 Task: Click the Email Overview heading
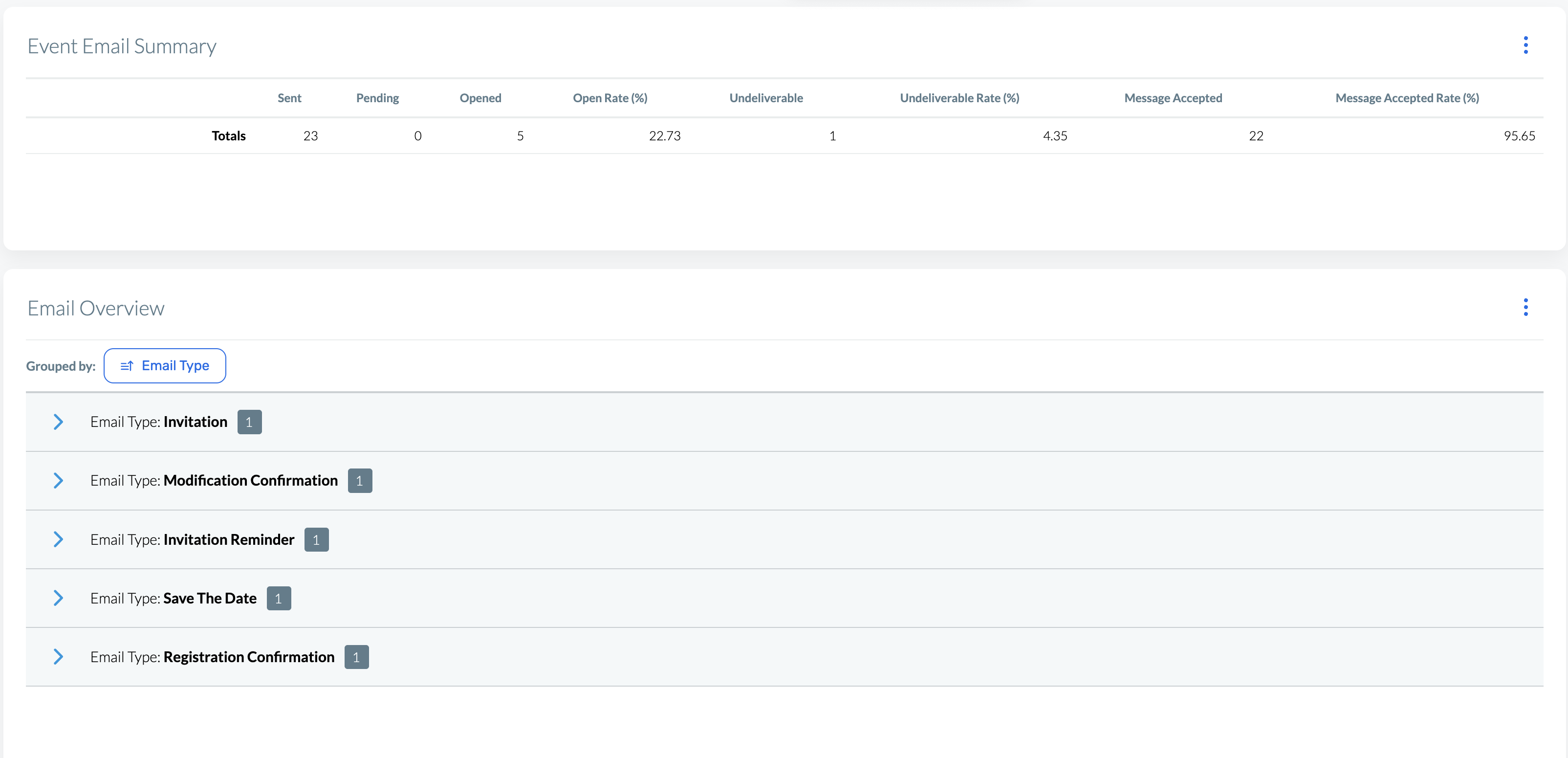(x=96, y=308)
